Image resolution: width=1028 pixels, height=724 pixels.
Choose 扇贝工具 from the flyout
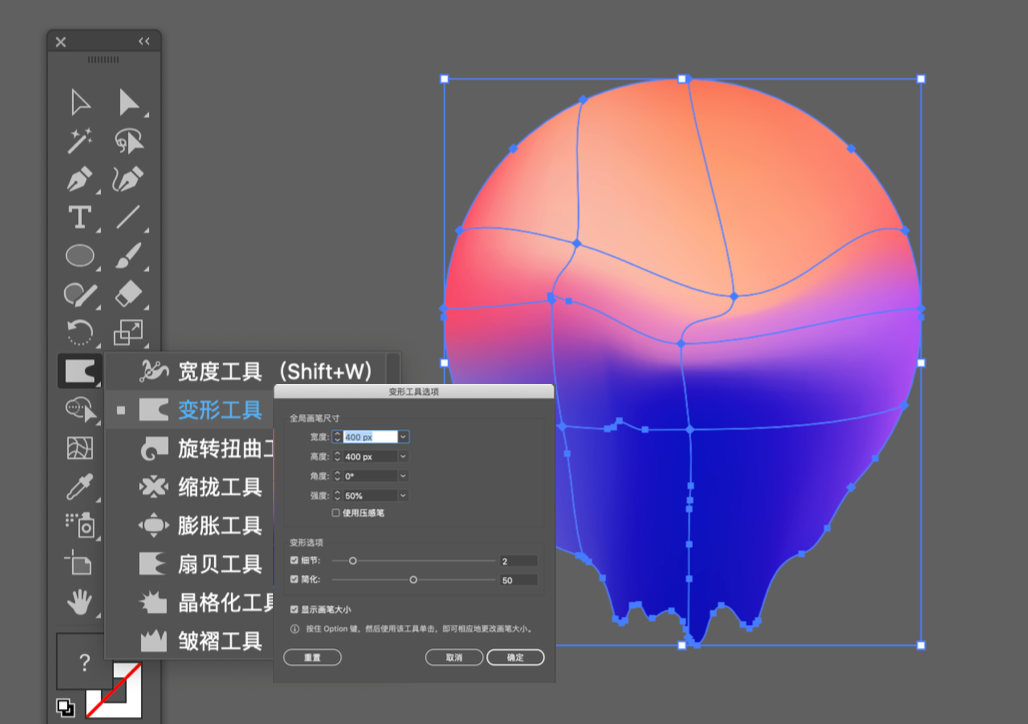tap(190, 564)
